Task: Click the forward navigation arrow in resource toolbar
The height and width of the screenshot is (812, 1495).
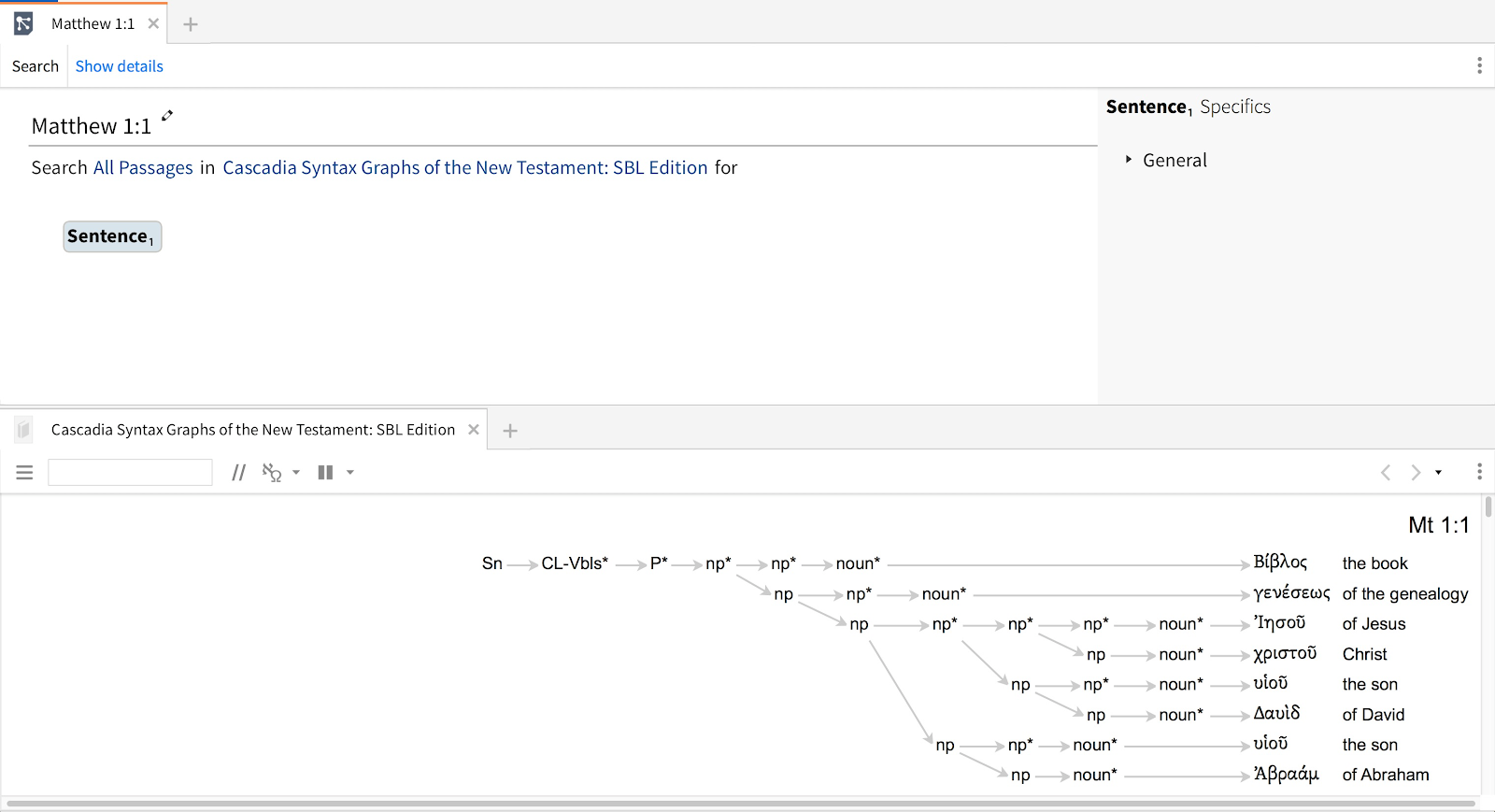Action: pos(1416,473)
